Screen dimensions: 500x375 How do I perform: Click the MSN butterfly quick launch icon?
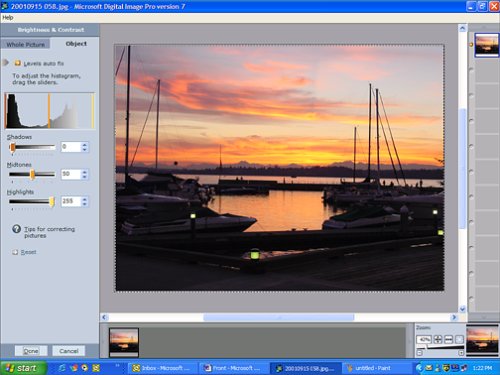click(74, 368)
